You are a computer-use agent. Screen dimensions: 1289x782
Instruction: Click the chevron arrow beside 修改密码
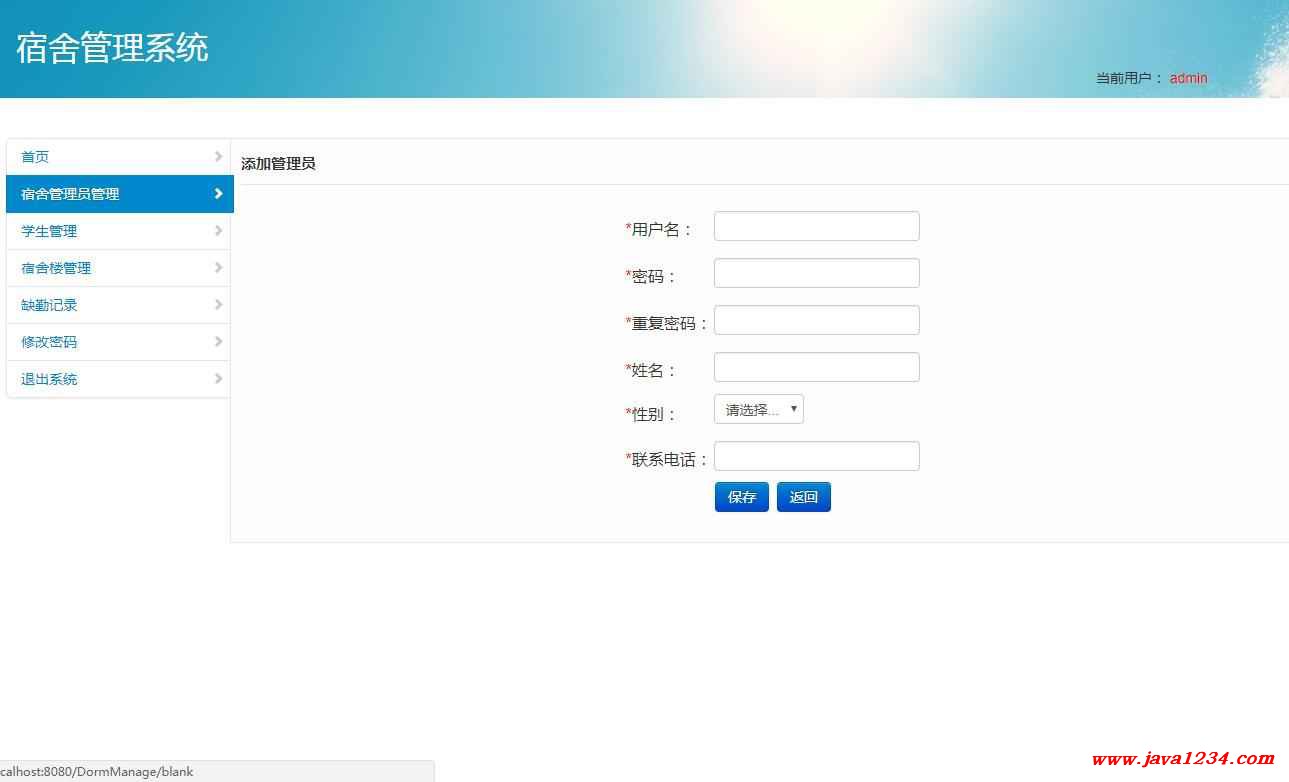tap(218, 342)
